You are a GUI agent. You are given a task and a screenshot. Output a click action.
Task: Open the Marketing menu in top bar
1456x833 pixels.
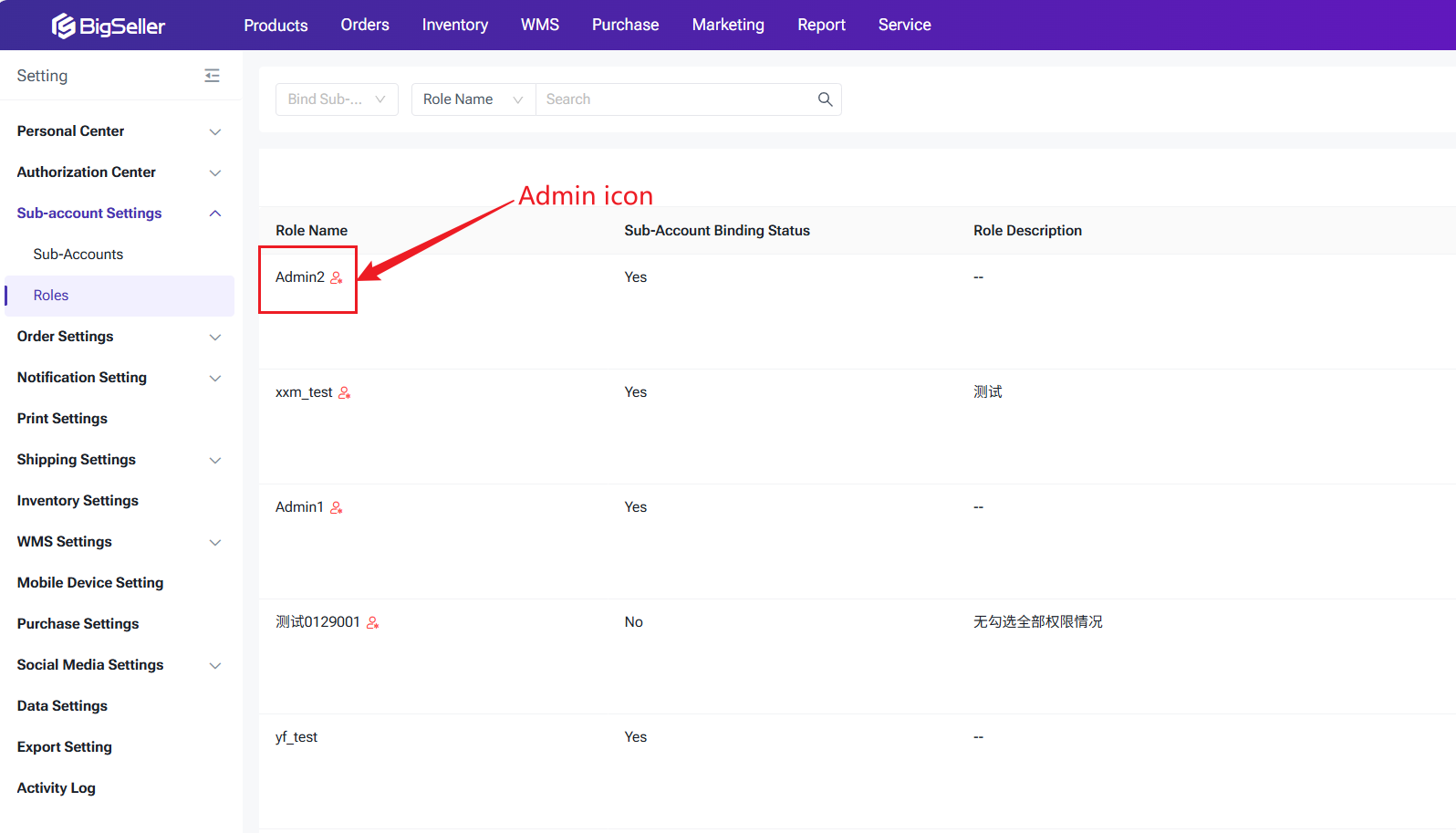(727, 26)
